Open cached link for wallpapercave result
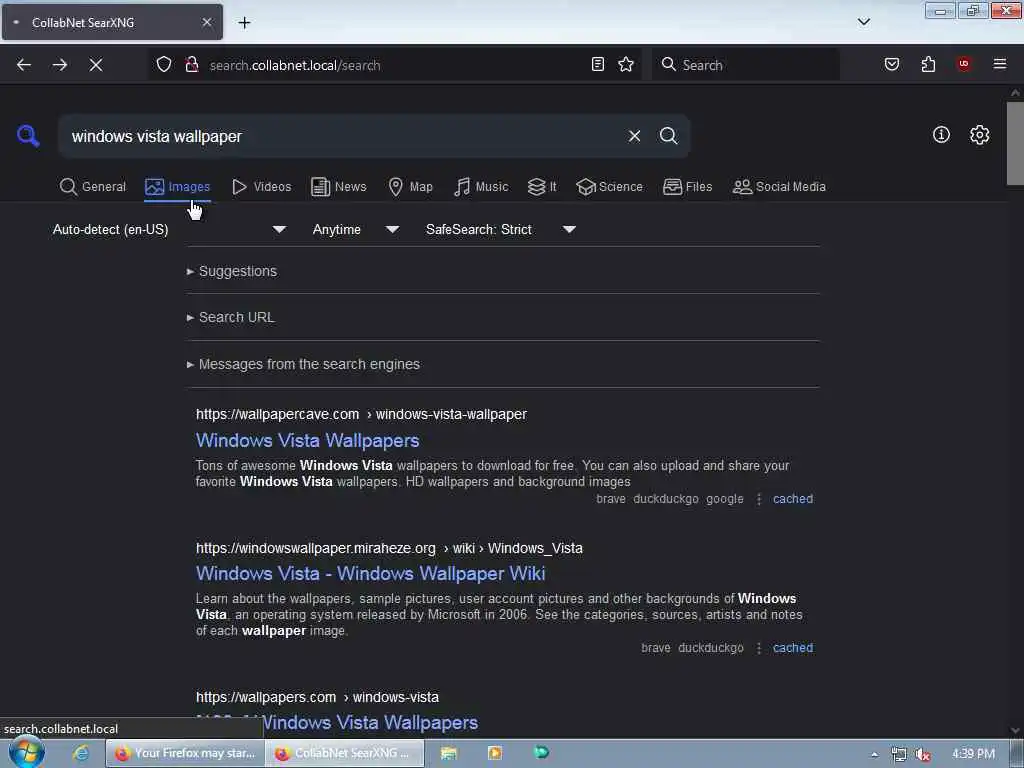 [x=793, y=499]
